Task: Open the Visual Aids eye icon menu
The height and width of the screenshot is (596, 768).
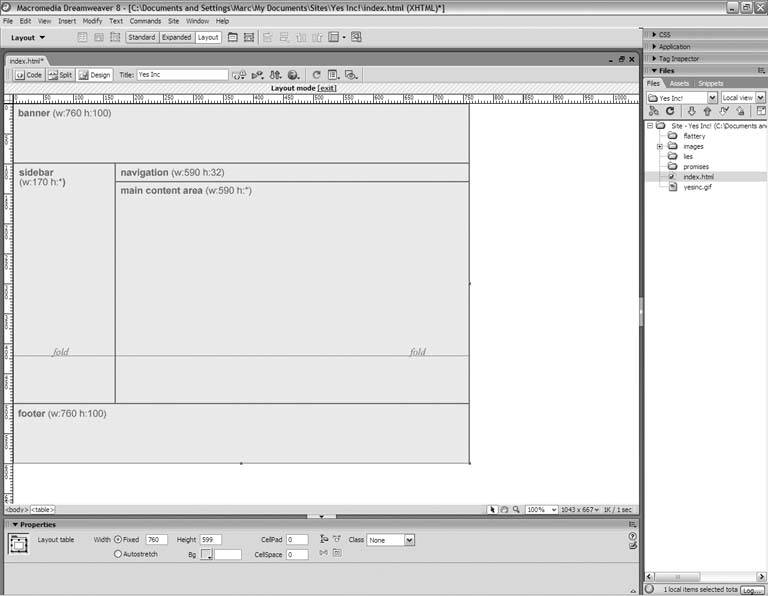Action: [351, 75]
